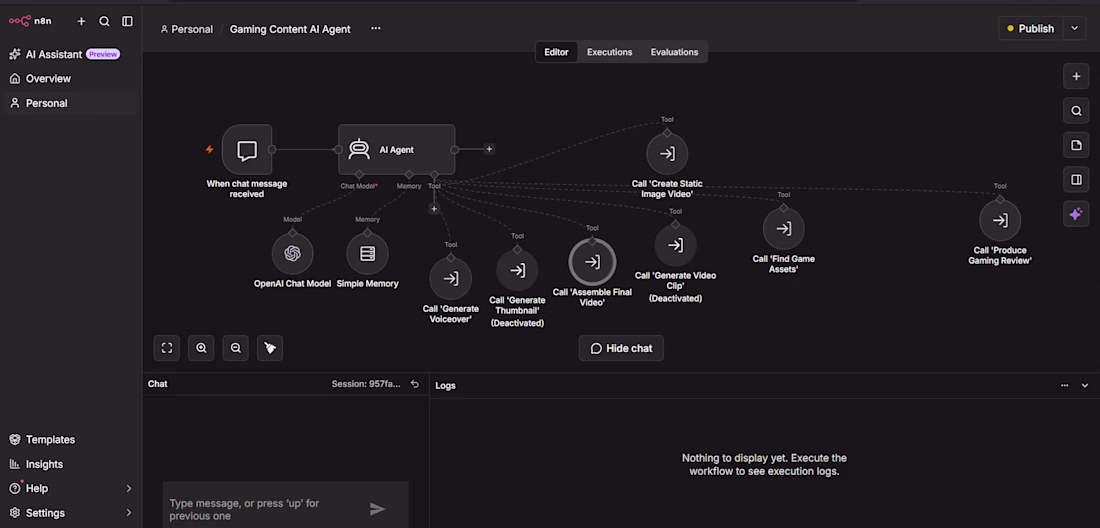Select the OpenAI Chat Model node
The height and width of the screenshot is (528, 1100).
293,254
